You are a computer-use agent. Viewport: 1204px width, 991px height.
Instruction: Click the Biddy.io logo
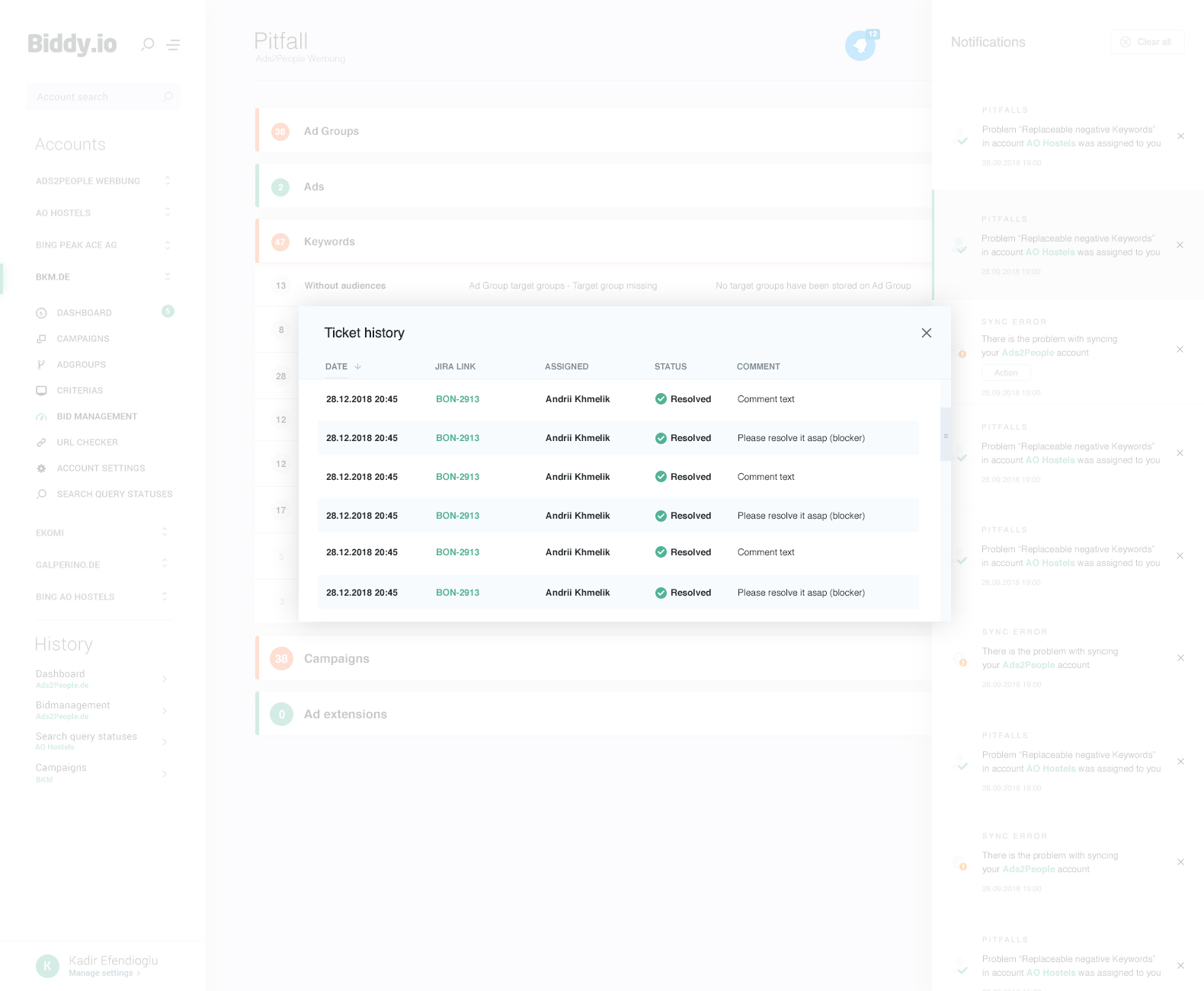72,44
